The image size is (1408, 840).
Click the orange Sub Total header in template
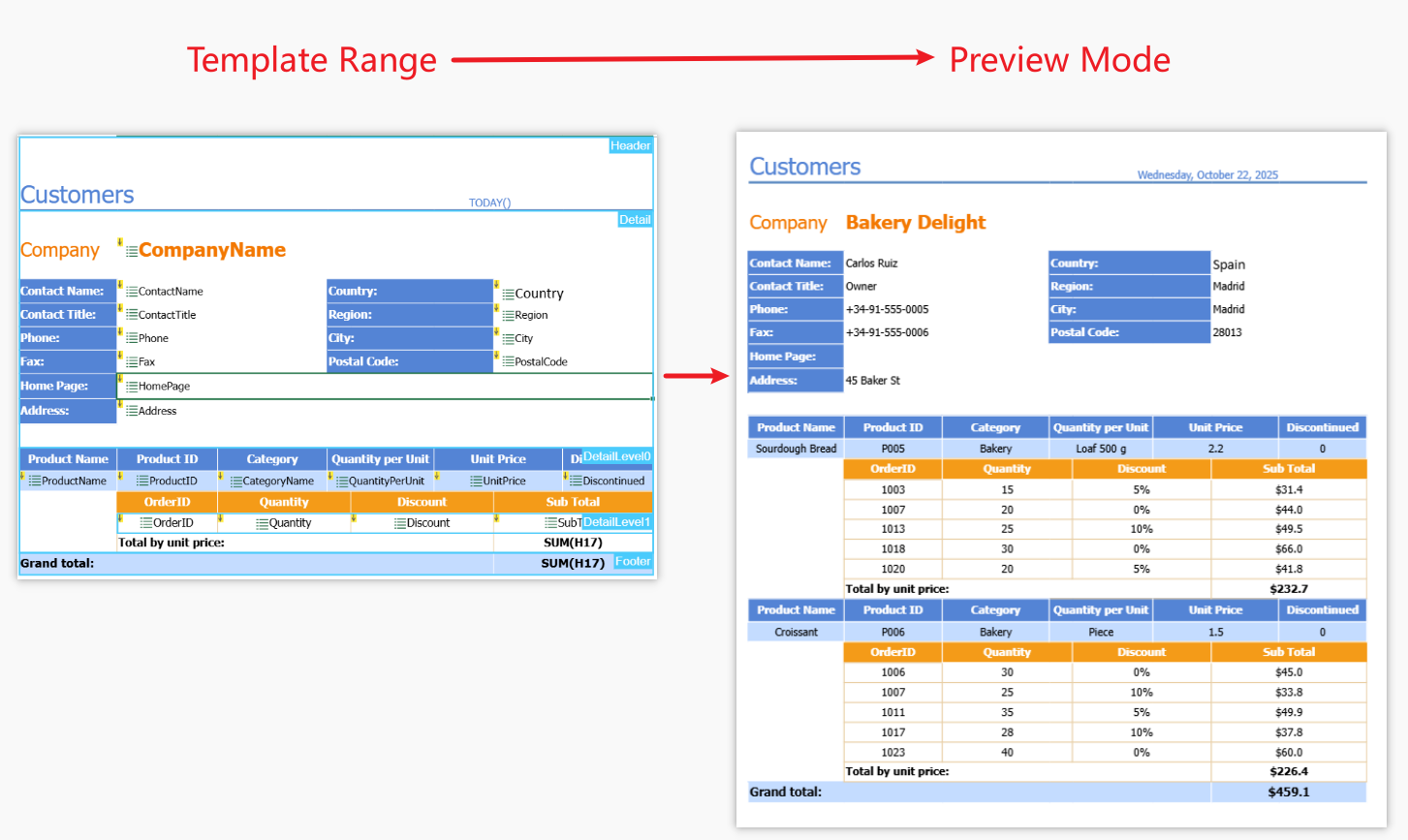coord(573,502)
